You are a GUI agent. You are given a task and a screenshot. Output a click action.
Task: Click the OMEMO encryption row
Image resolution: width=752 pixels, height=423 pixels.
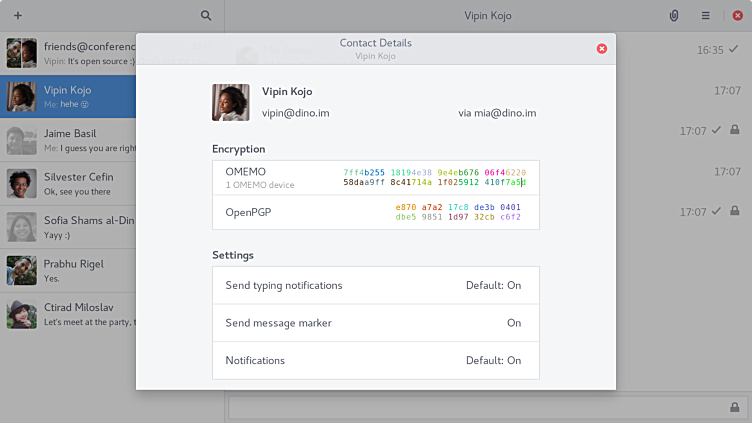(x=270, y=178)
